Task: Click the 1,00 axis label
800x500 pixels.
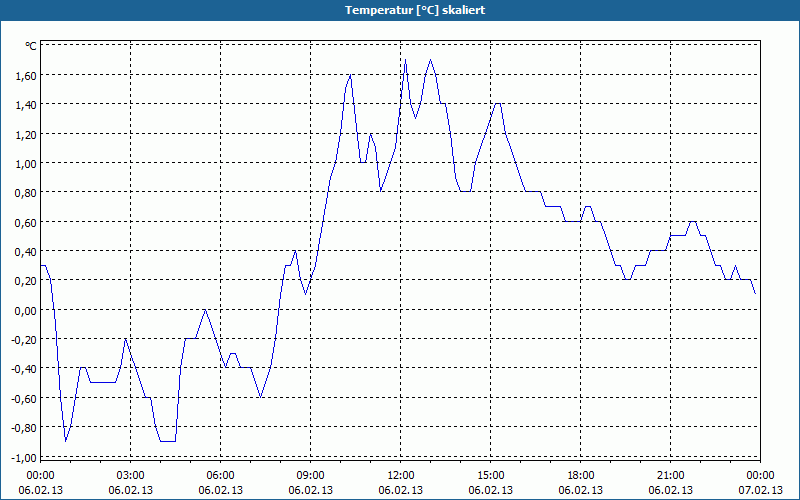Action: 27,163
